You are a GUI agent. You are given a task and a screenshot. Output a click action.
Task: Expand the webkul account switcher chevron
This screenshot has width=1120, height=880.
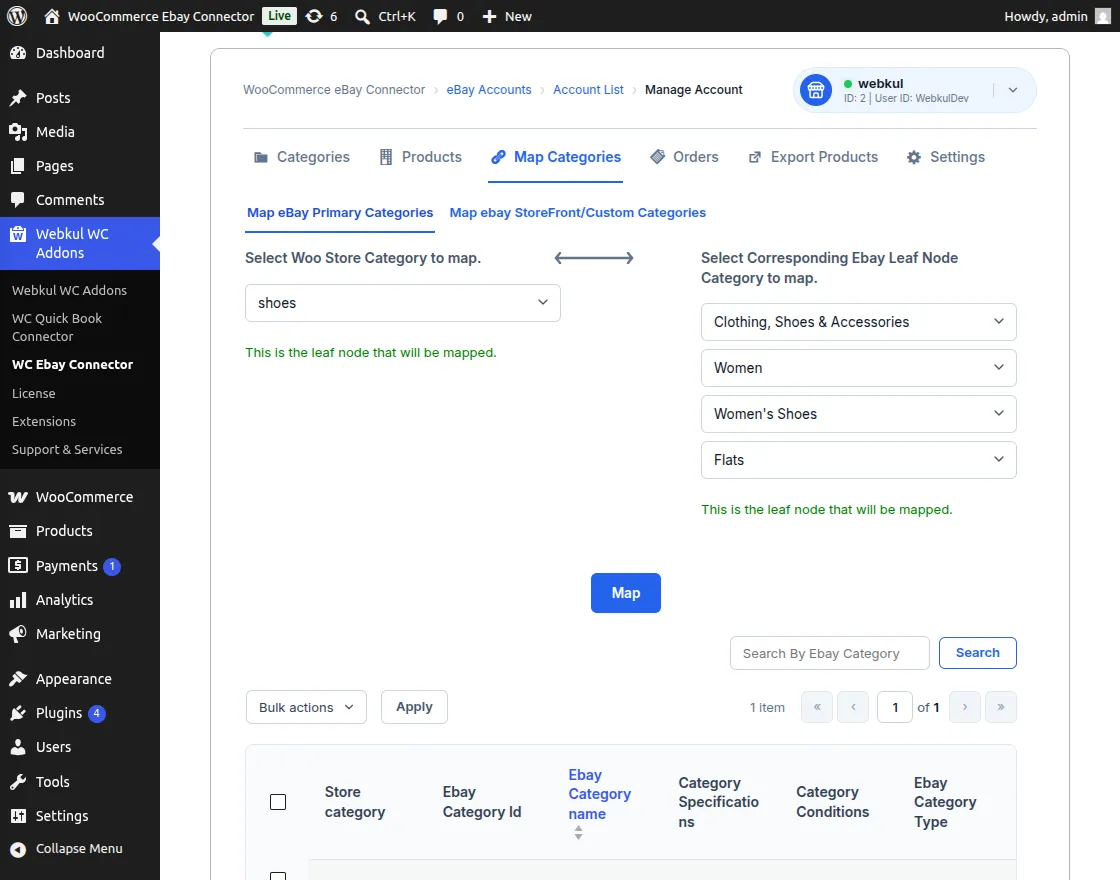tap(1013, 90)
